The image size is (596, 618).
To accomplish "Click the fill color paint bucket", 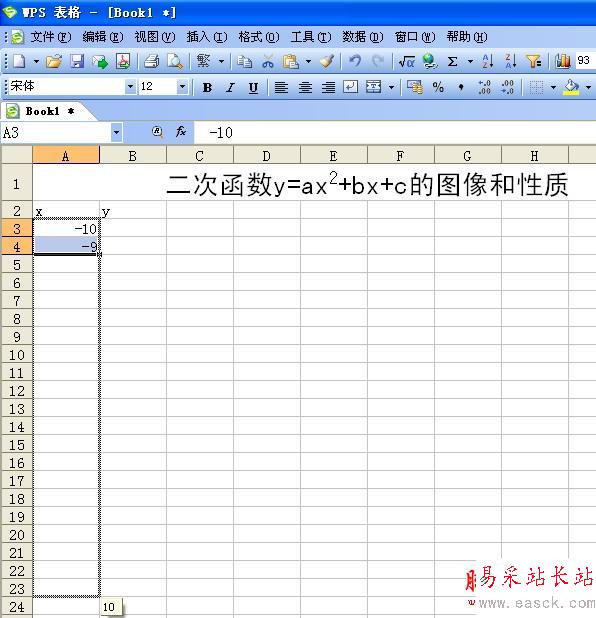I will [572, 87].
